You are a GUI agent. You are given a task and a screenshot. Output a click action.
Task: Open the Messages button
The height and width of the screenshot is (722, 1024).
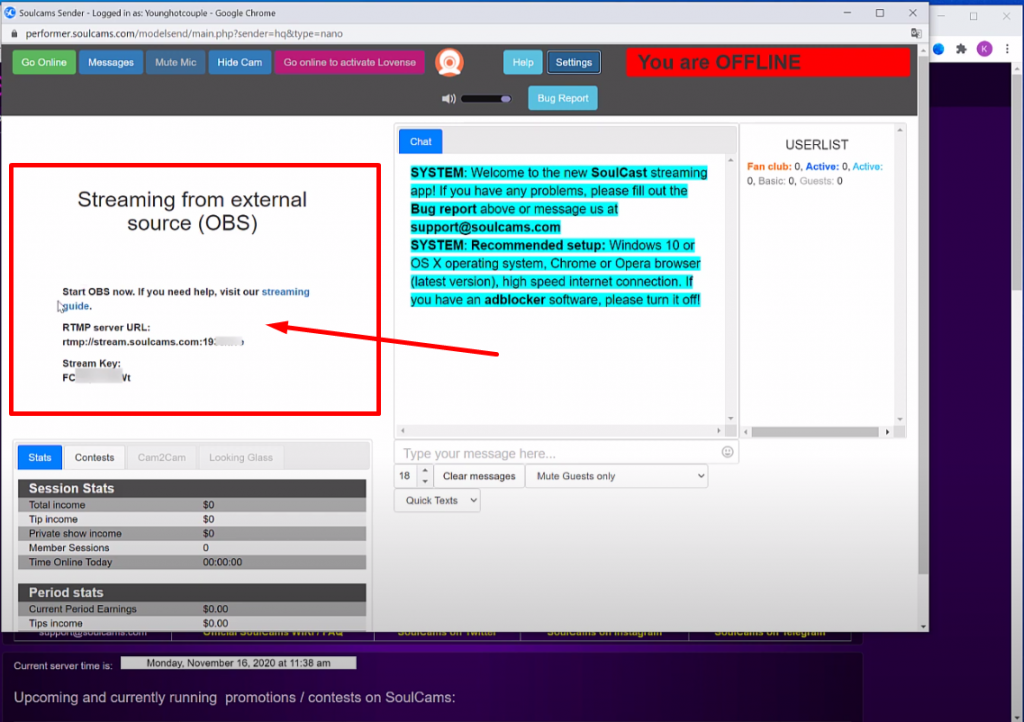coord(110,63)
